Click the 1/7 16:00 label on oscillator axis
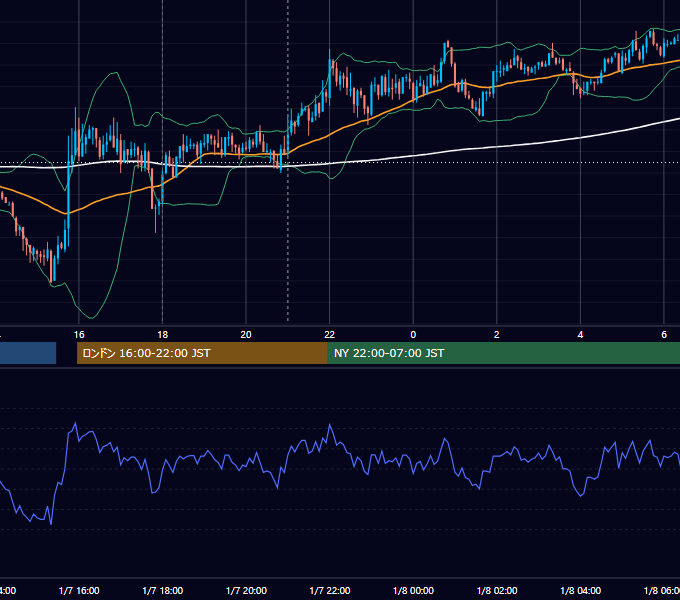This screenshot has width=680, height=600. [79, 591]
